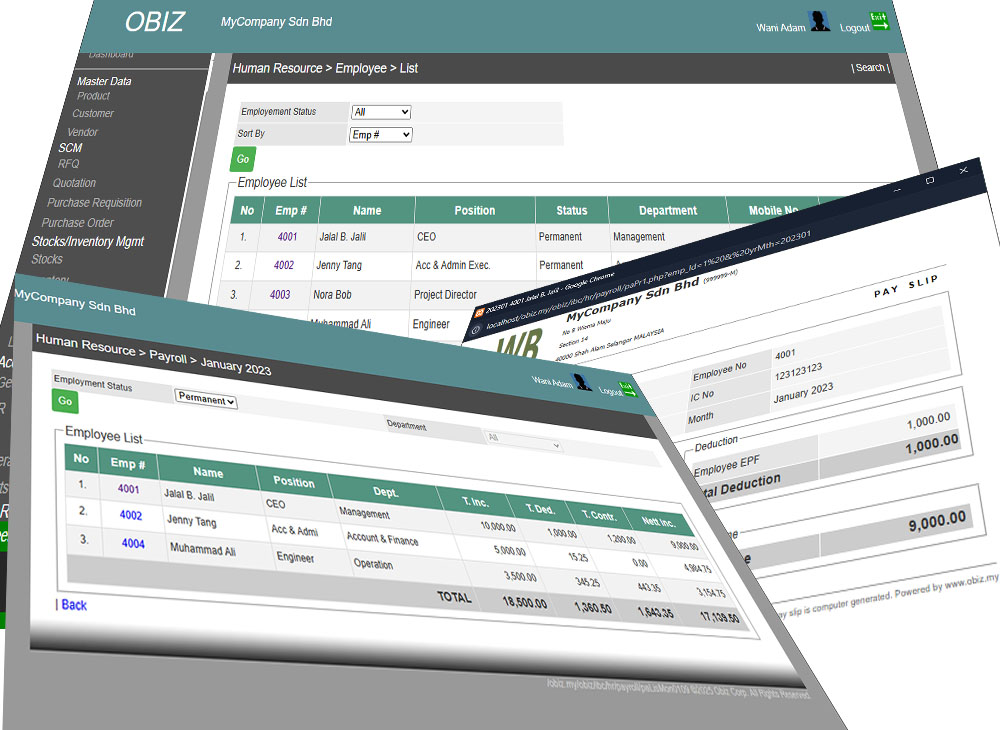The height and width of the screenshot is (730, 1000).
Task: Click the Account & Finance department cell
Action: point(383,539)
